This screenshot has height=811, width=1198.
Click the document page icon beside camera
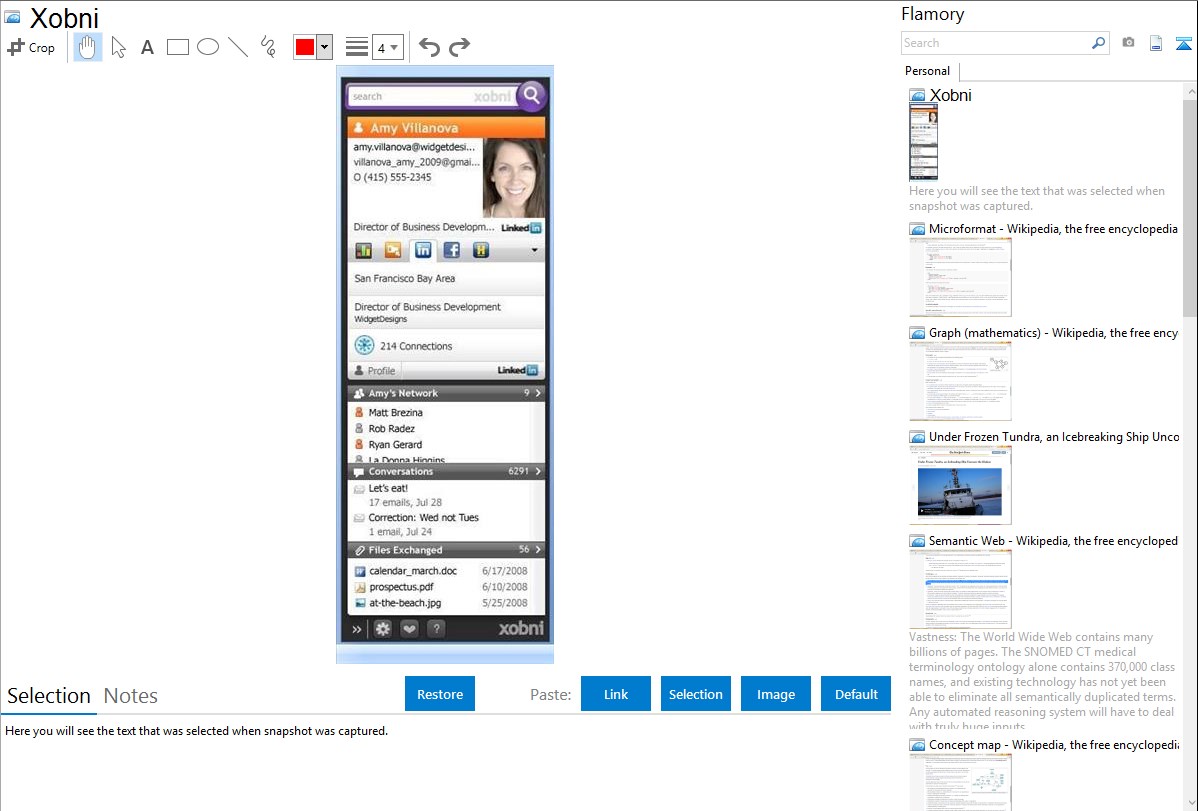(1156, 43)
